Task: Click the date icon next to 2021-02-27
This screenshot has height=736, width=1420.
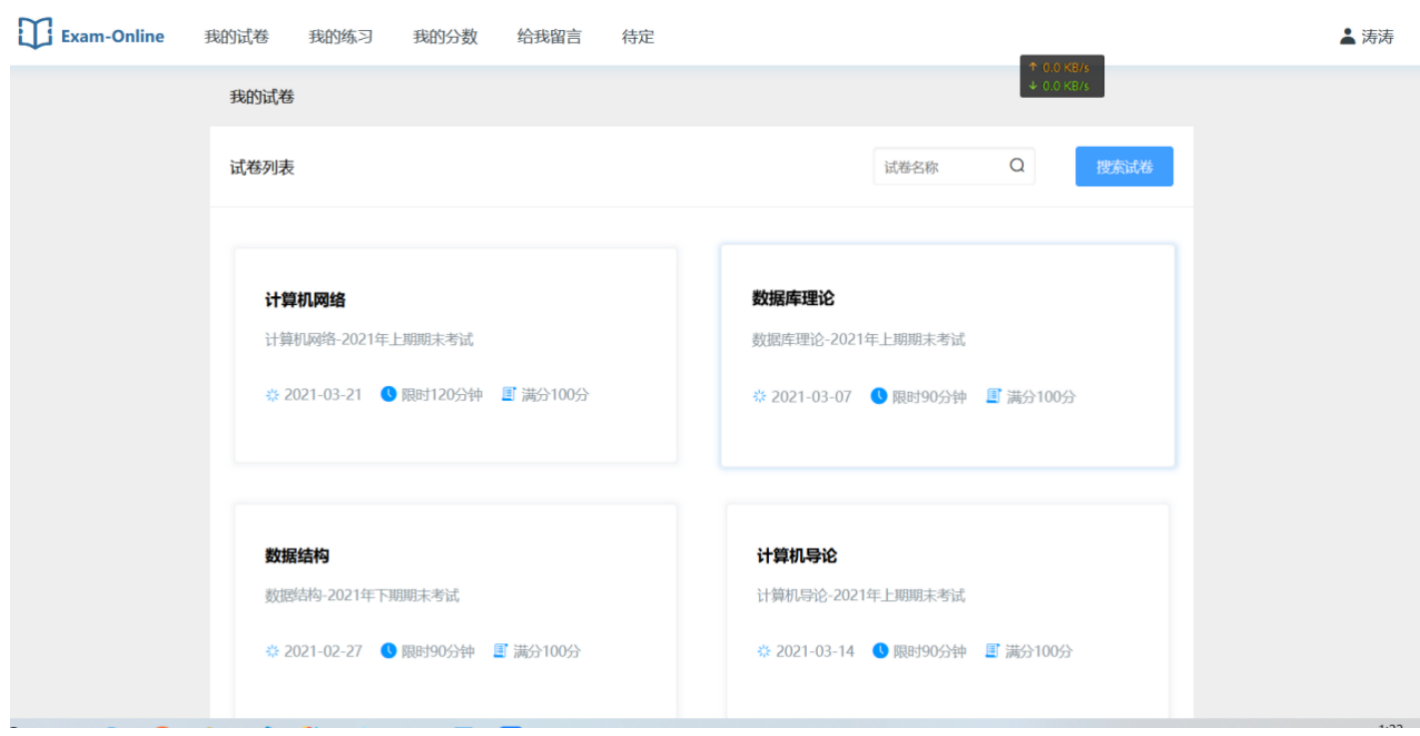Action: tap(272, 651)
